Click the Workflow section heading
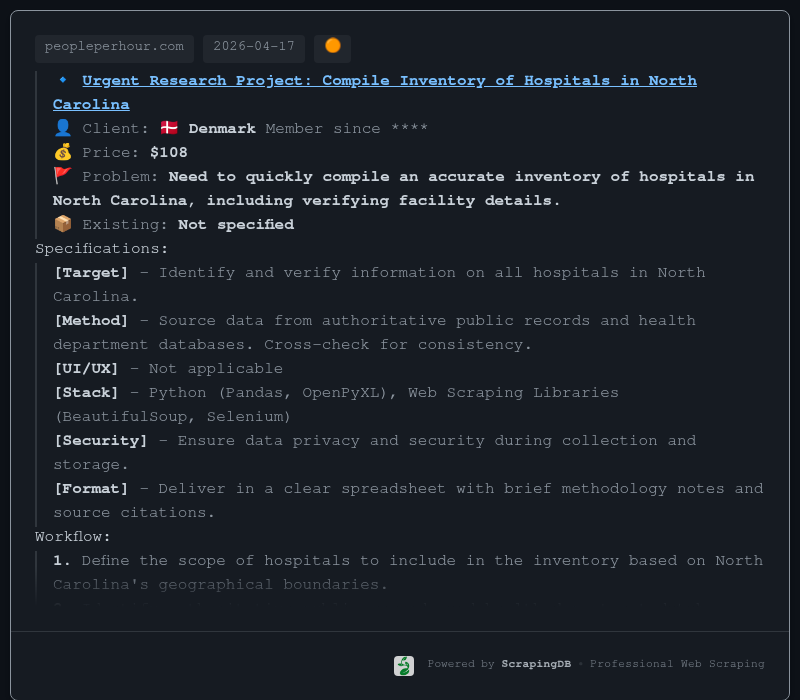 (73, 536)
